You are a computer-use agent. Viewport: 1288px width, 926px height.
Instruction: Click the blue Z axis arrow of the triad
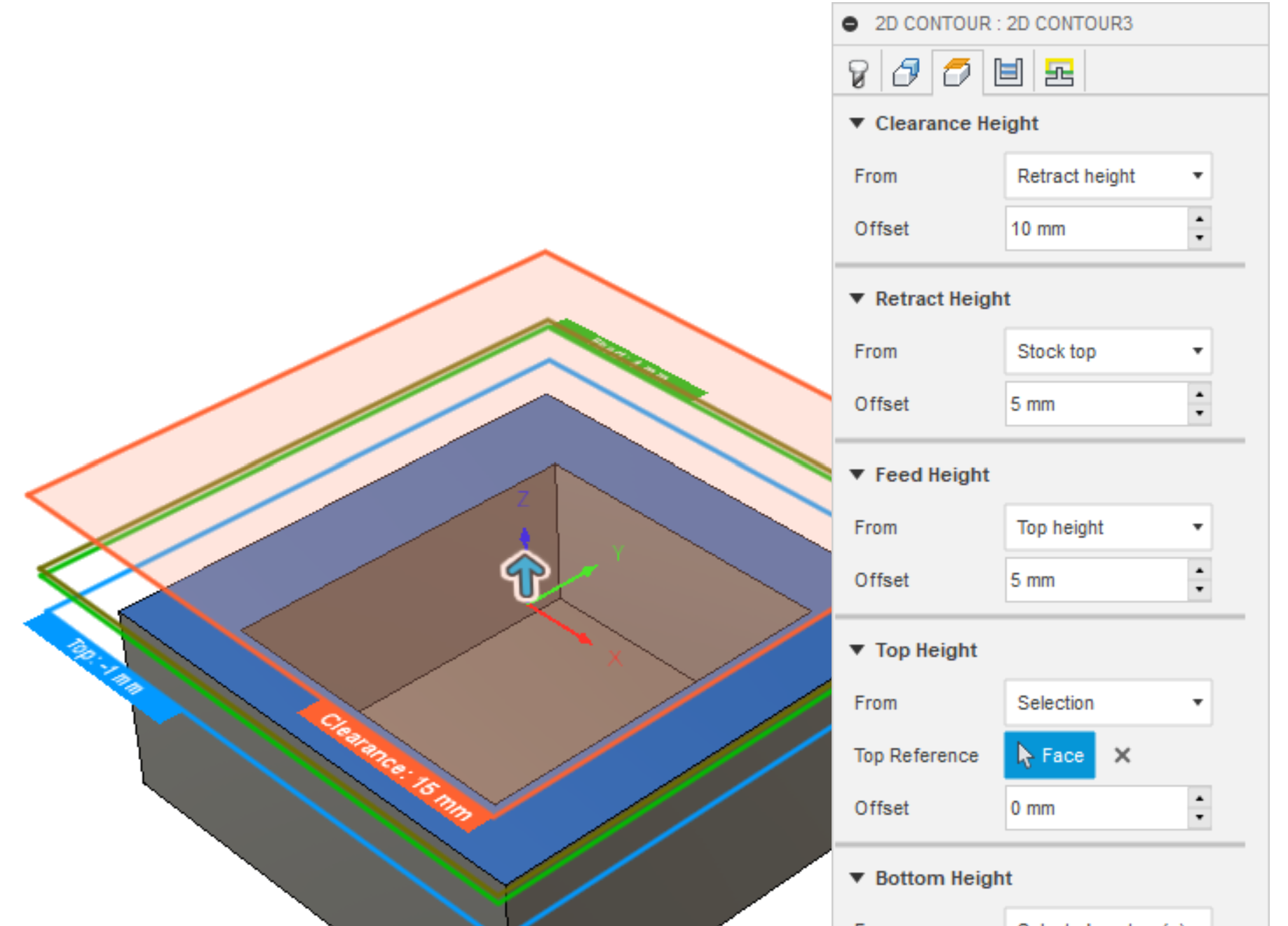(x=524, y=539)
